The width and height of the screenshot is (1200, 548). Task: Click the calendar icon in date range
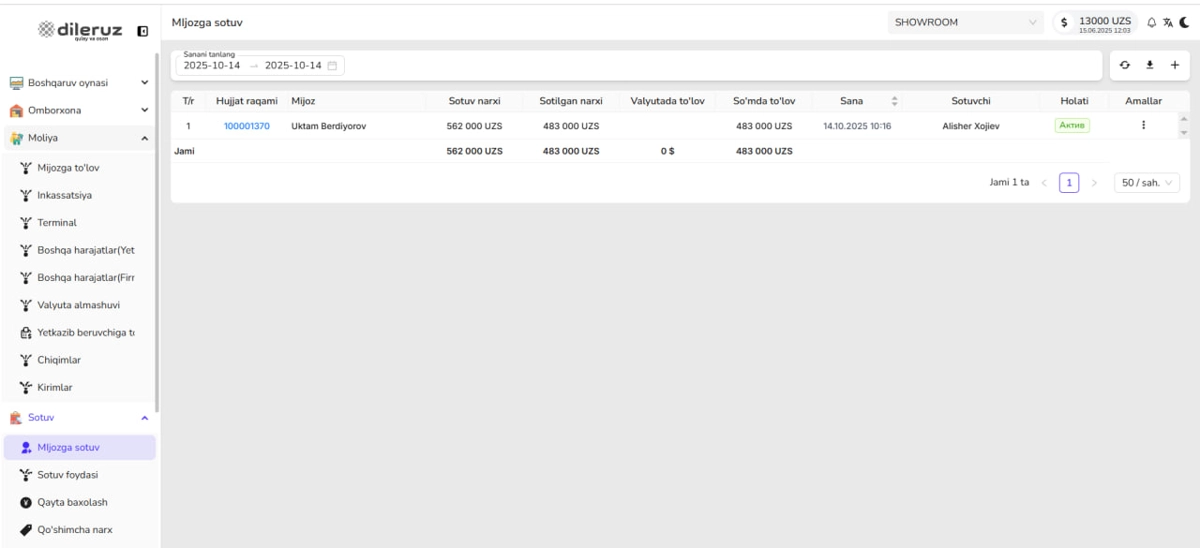(332, 66)
